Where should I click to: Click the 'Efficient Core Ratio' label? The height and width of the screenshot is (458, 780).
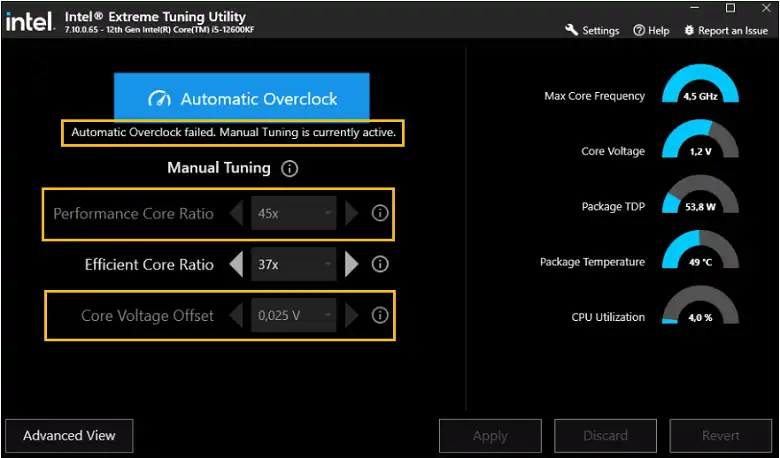[149, 264]
